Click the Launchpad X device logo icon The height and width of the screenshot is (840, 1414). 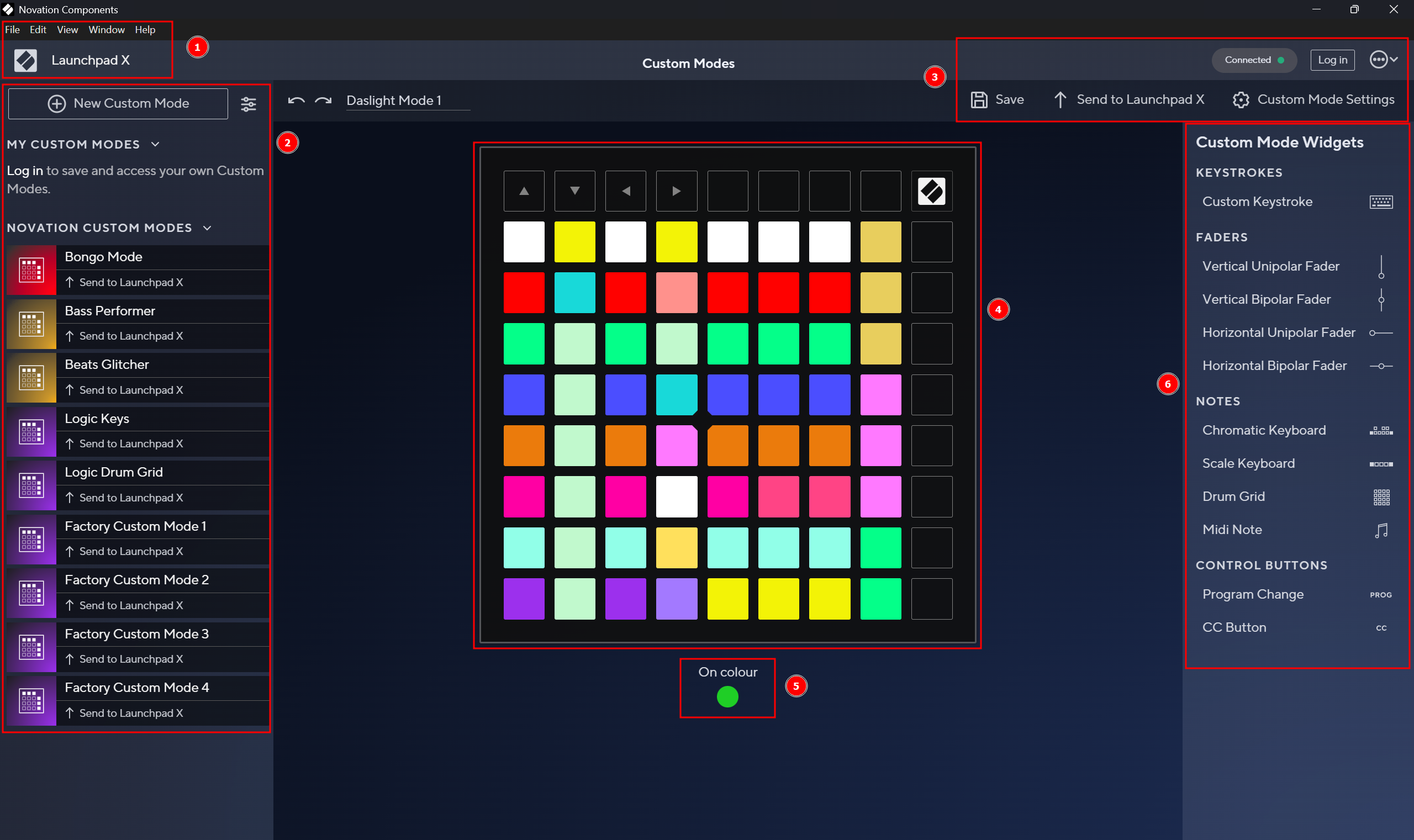pos(25,60)
